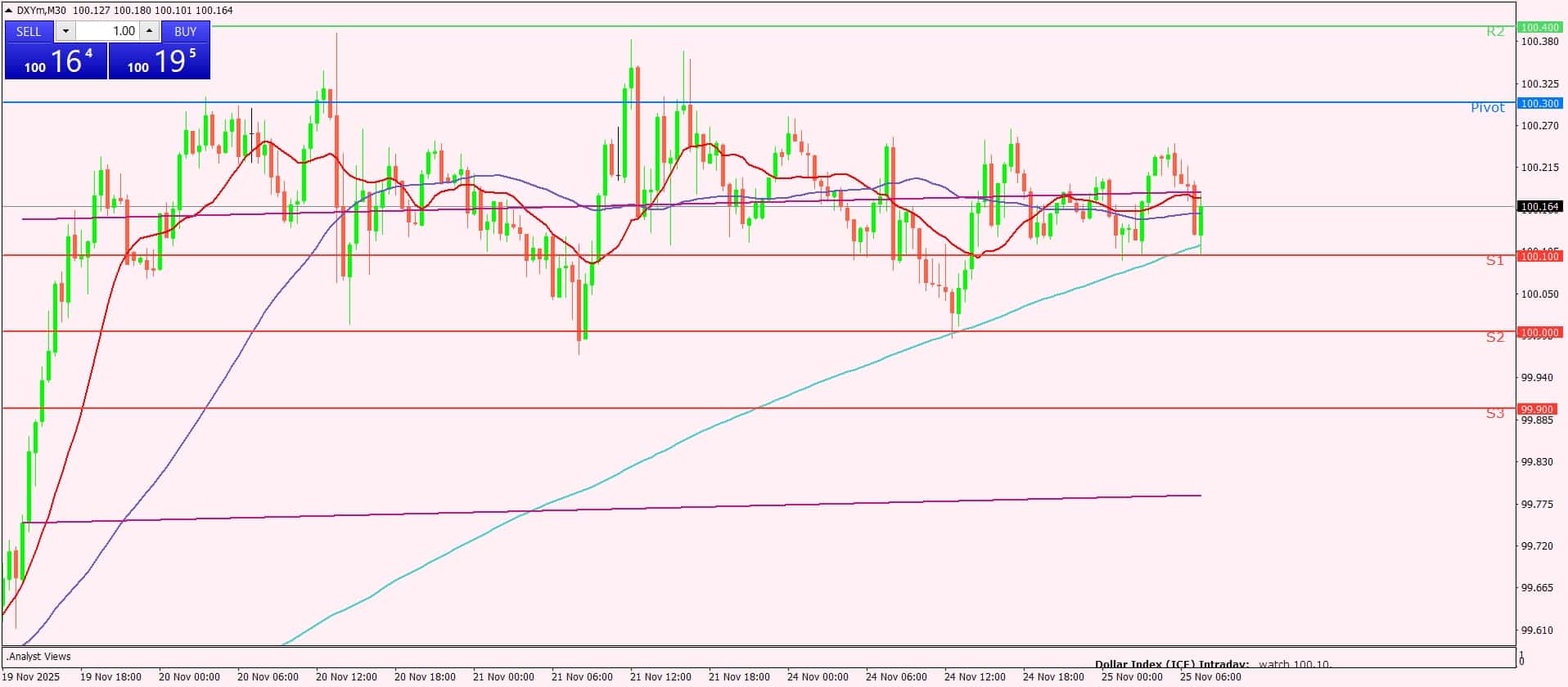Decrease volume with the down arrow
The height and width of the screenshot is (687, 1568).
point(65,31)
